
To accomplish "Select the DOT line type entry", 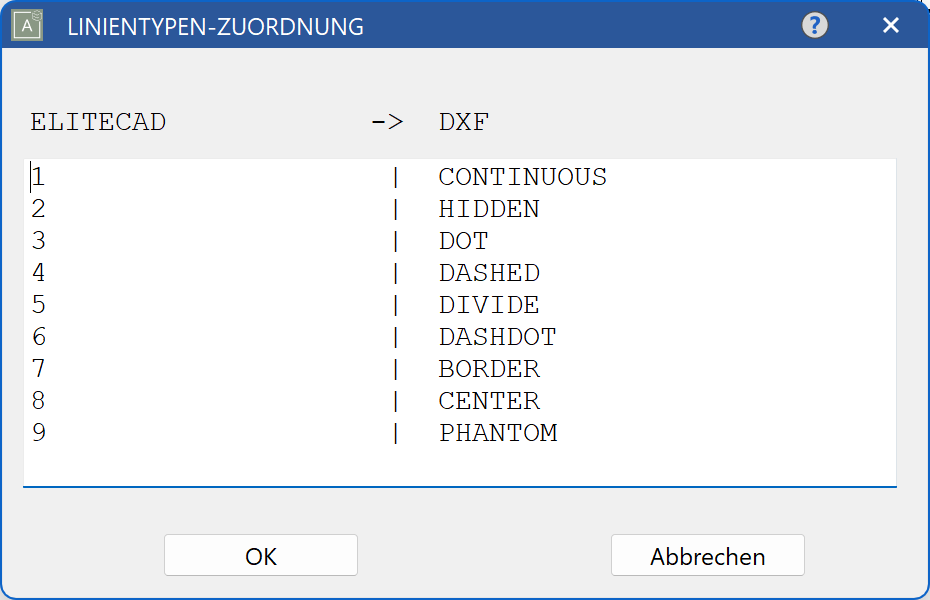I will [464, 241].
